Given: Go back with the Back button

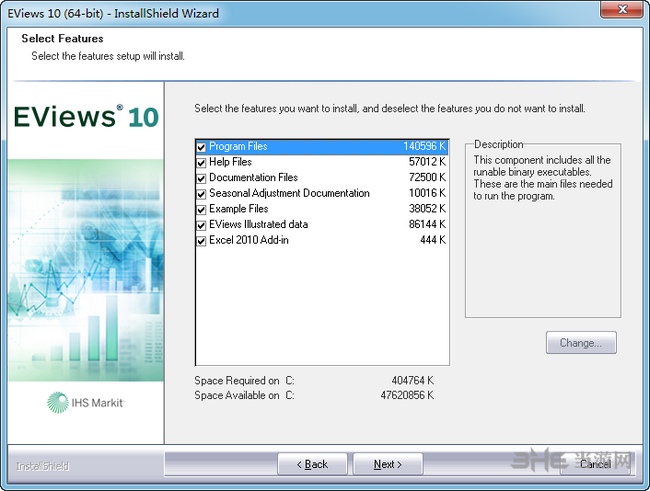Looking at the screenshot, I should [x=312, y=464].
